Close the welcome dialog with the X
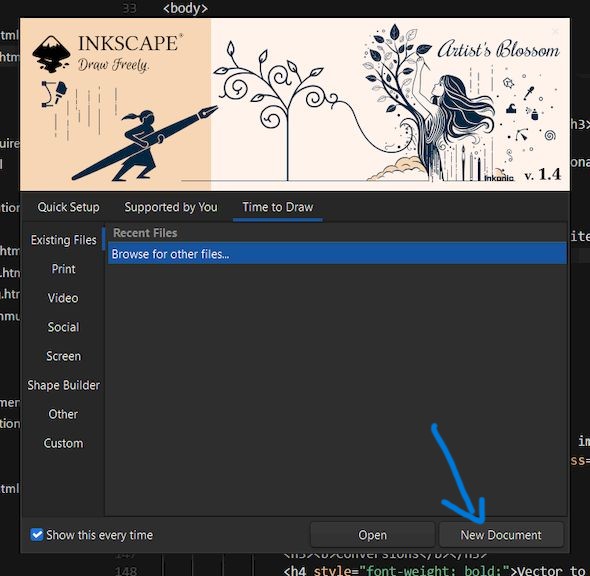This screenshot has height=576, width=590. point(555,32)
